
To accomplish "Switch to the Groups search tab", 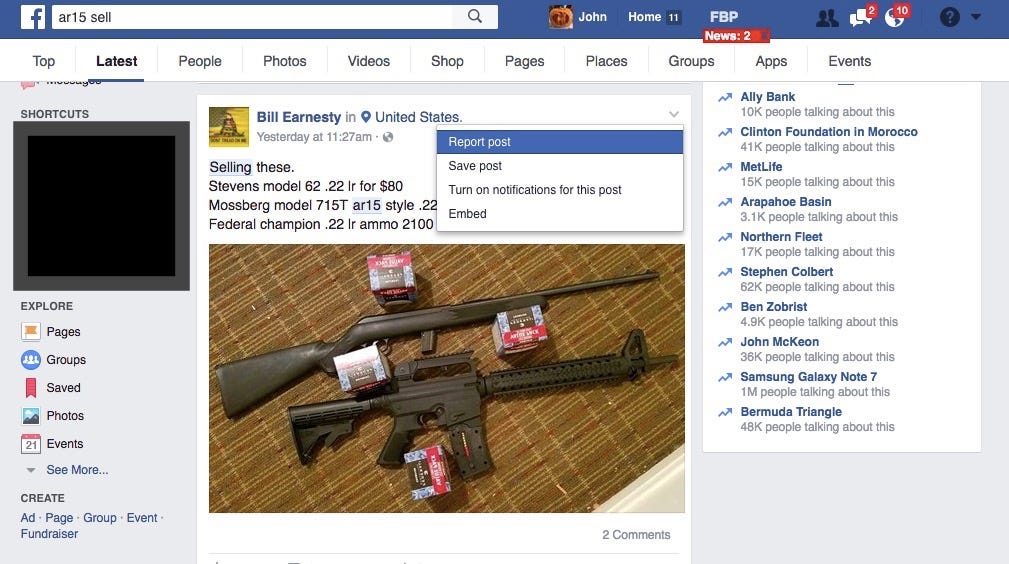I will pyautogui.click(x=691, y=61).
